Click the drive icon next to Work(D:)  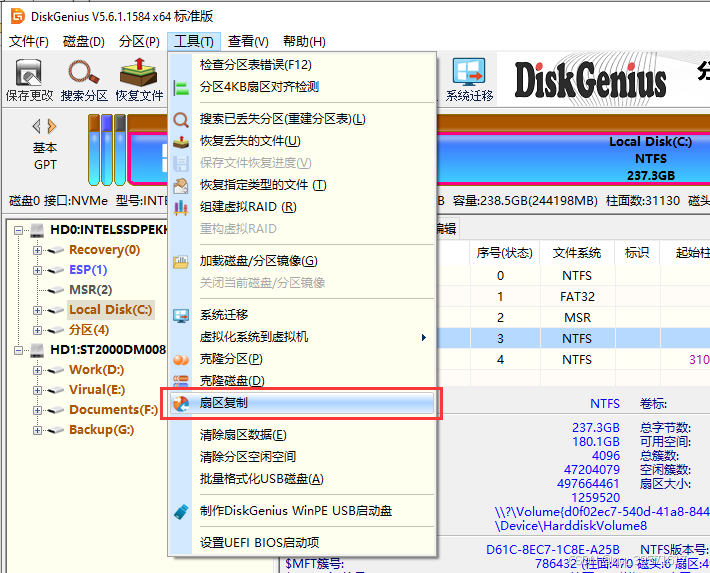pyautogui.click(x=56, y=370)
